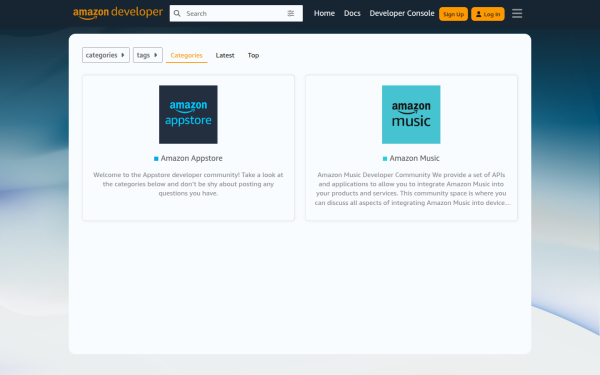Viewport: 600px width, 375px height.
Task: Click the Amazon Appstore logo image
Action: click(188, 114)
